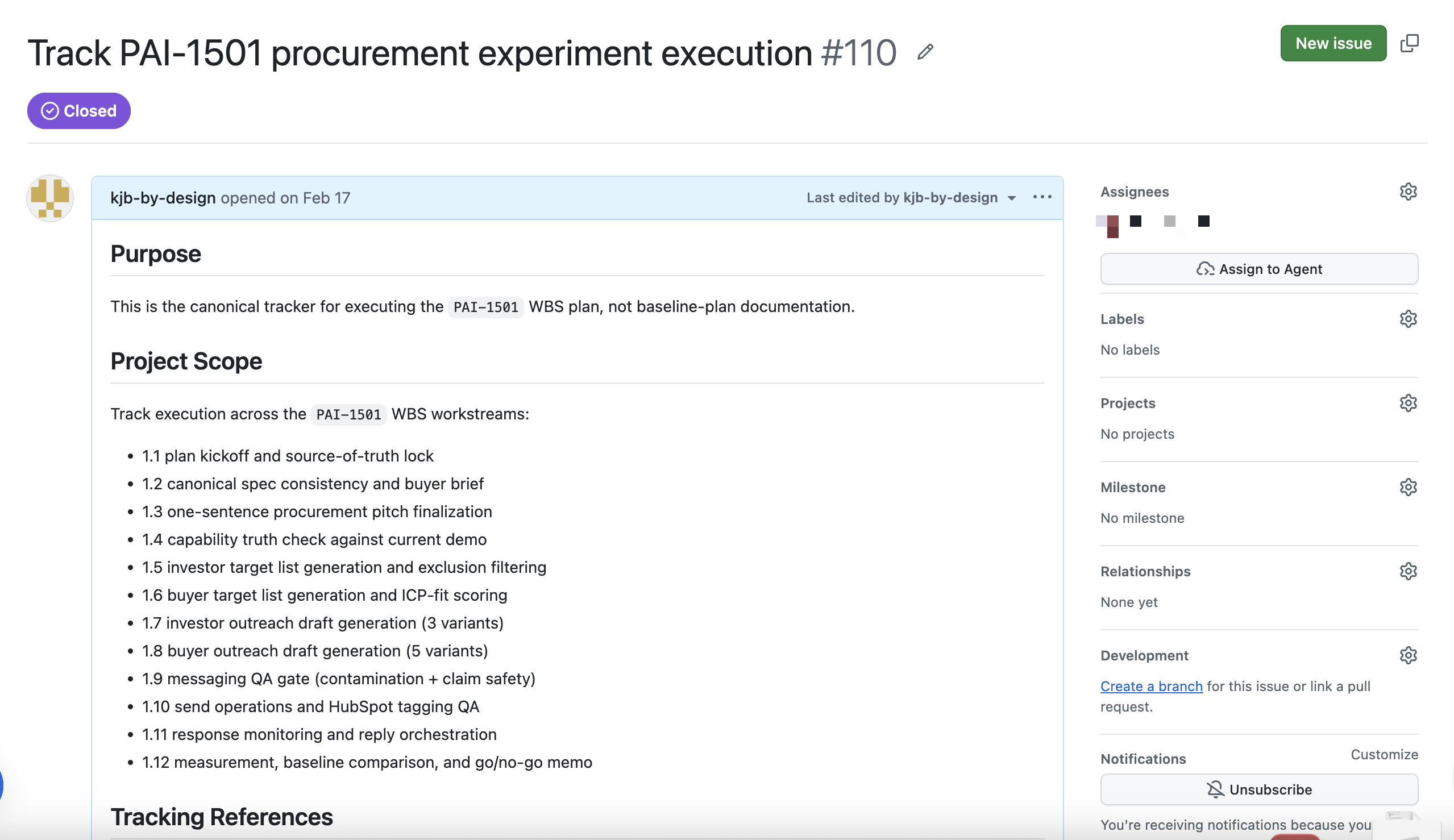Click the Labels section title

1121,319
